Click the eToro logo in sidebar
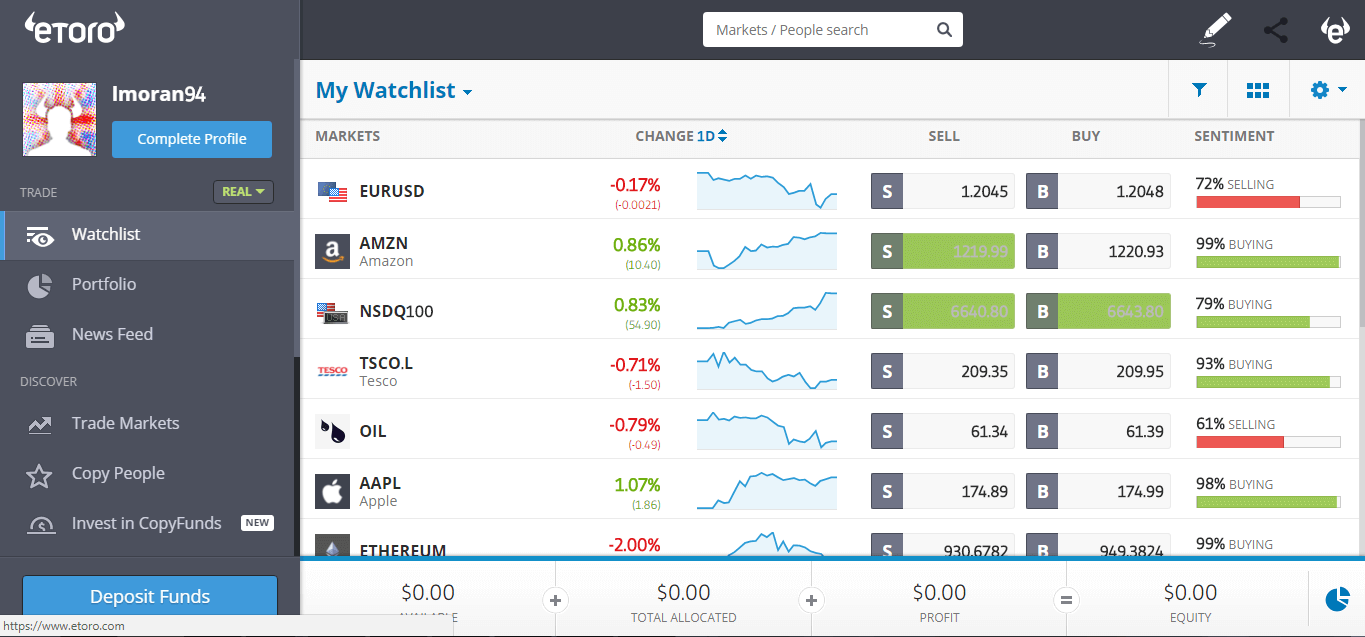Image resolution: width=1365 pixels, height=637 pixels. coord(75,28)
